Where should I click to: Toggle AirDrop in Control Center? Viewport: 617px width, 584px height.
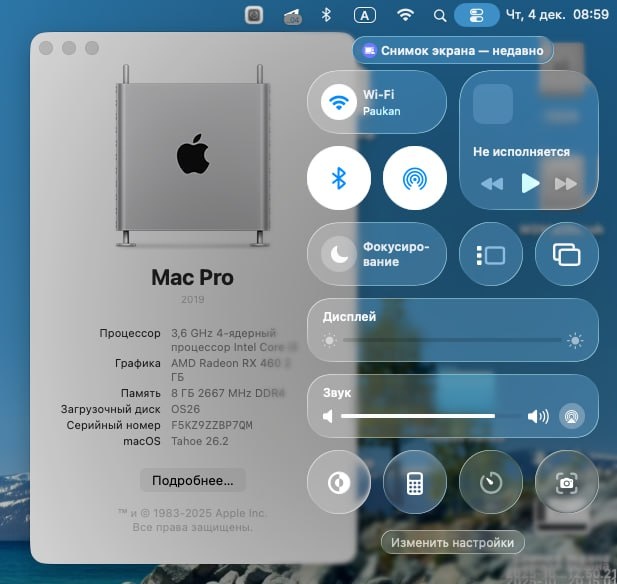[415, 178]
